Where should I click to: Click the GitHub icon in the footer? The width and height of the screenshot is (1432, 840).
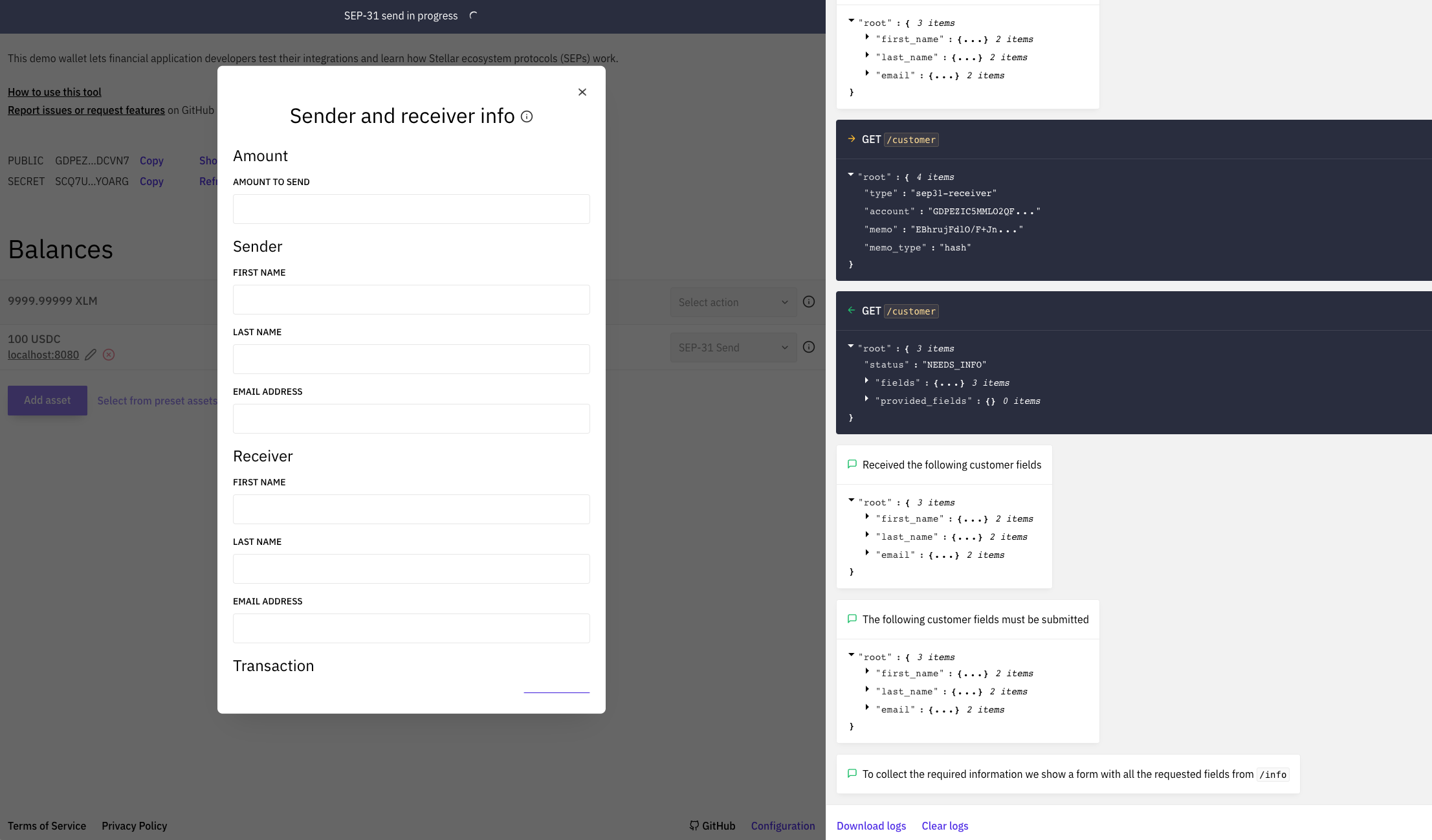pyautogui.click(x=693, y=825)
